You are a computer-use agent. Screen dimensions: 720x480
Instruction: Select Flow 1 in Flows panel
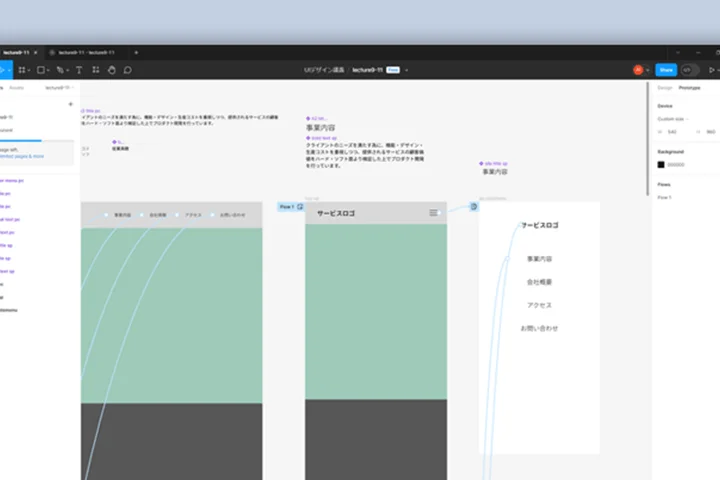click(x=664, y=198)
